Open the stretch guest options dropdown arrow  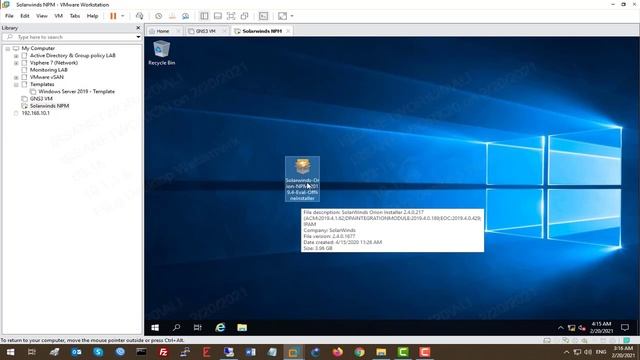point(292,16)
